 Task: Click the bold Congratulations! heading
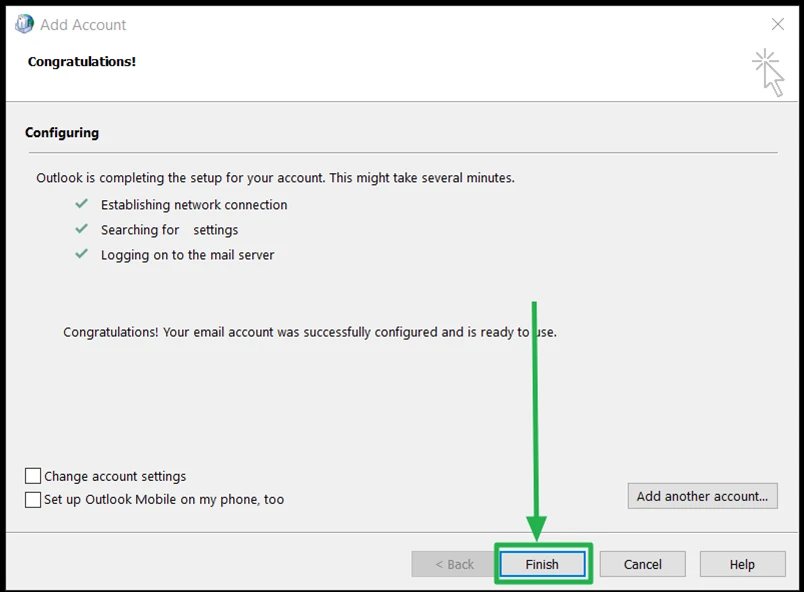coord(82,62)
